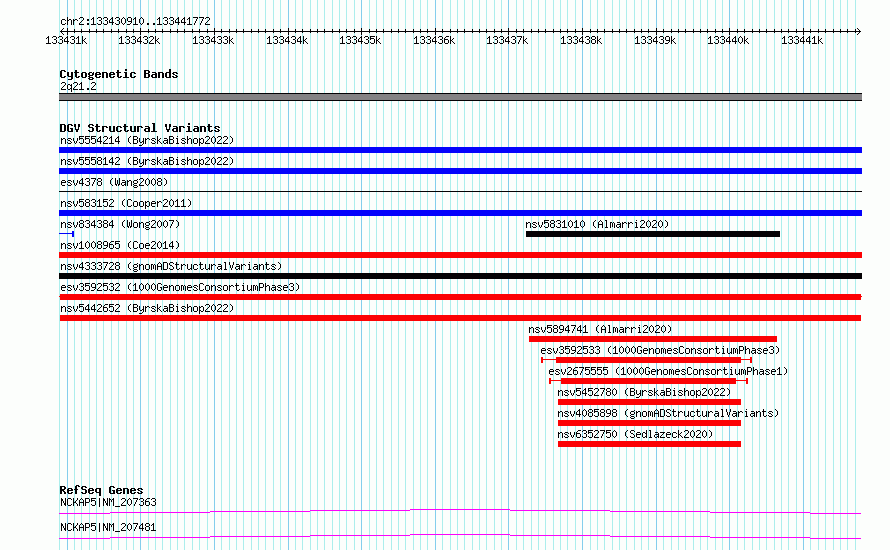Click the 133437k ruler tick label

click(x=507, y=40)
